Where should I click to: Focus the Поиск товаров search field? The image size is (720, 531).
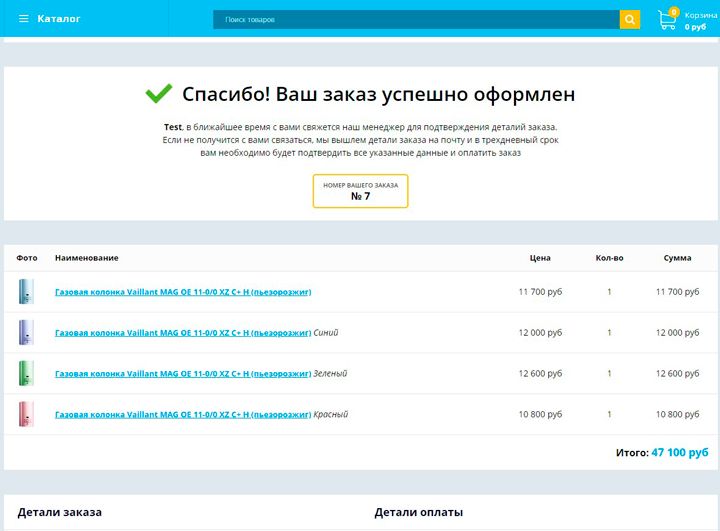pyautogui.click(x=416, y=19)
